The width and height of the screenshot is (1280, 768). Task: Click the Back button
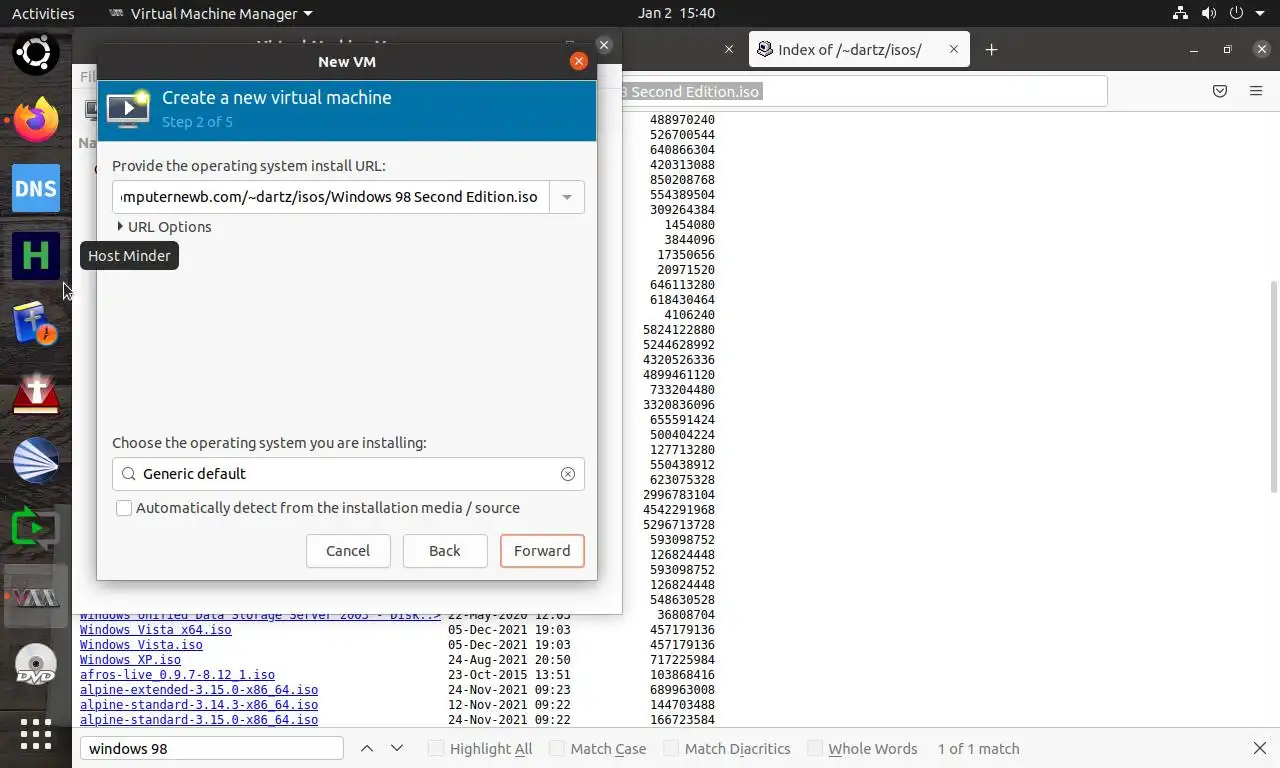(x=445, y=551)
